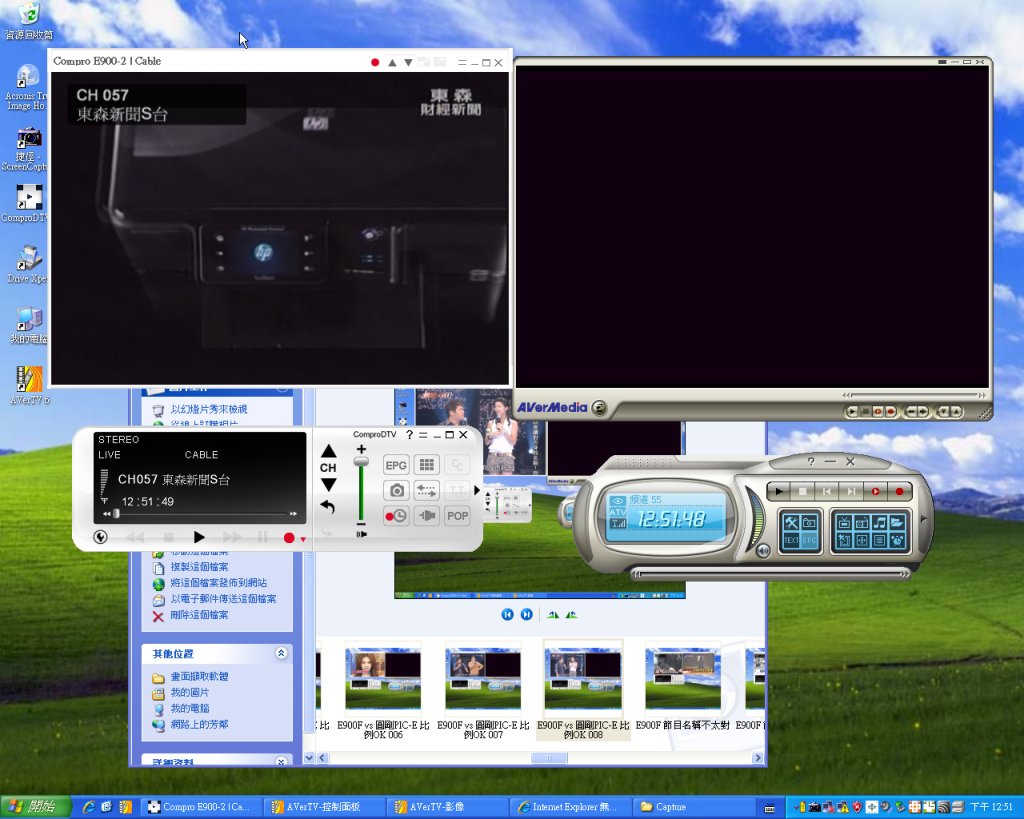The image size is (1024, 819).
Task: Go to previous image in filmstrip viewer
Action: 507,615
